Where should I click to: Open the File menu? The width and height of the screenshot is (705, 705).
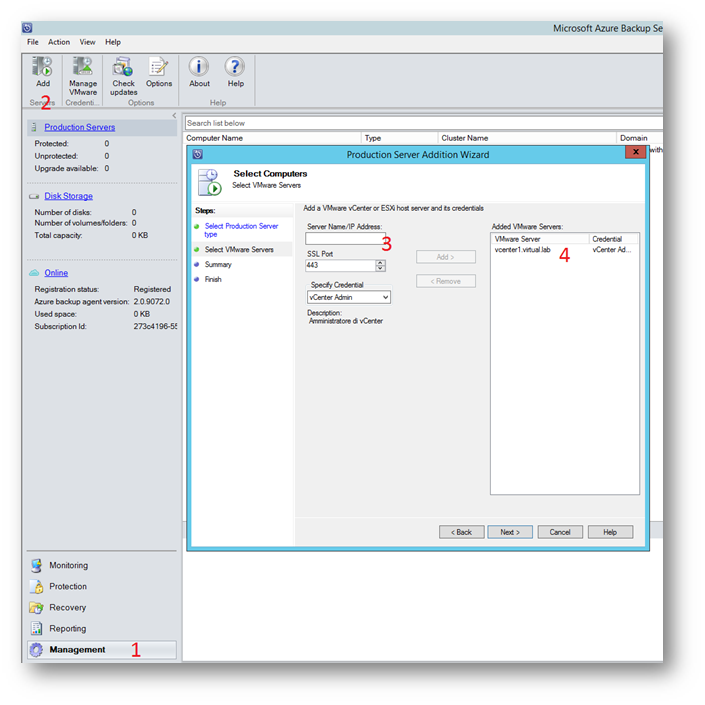pos(33,42)
